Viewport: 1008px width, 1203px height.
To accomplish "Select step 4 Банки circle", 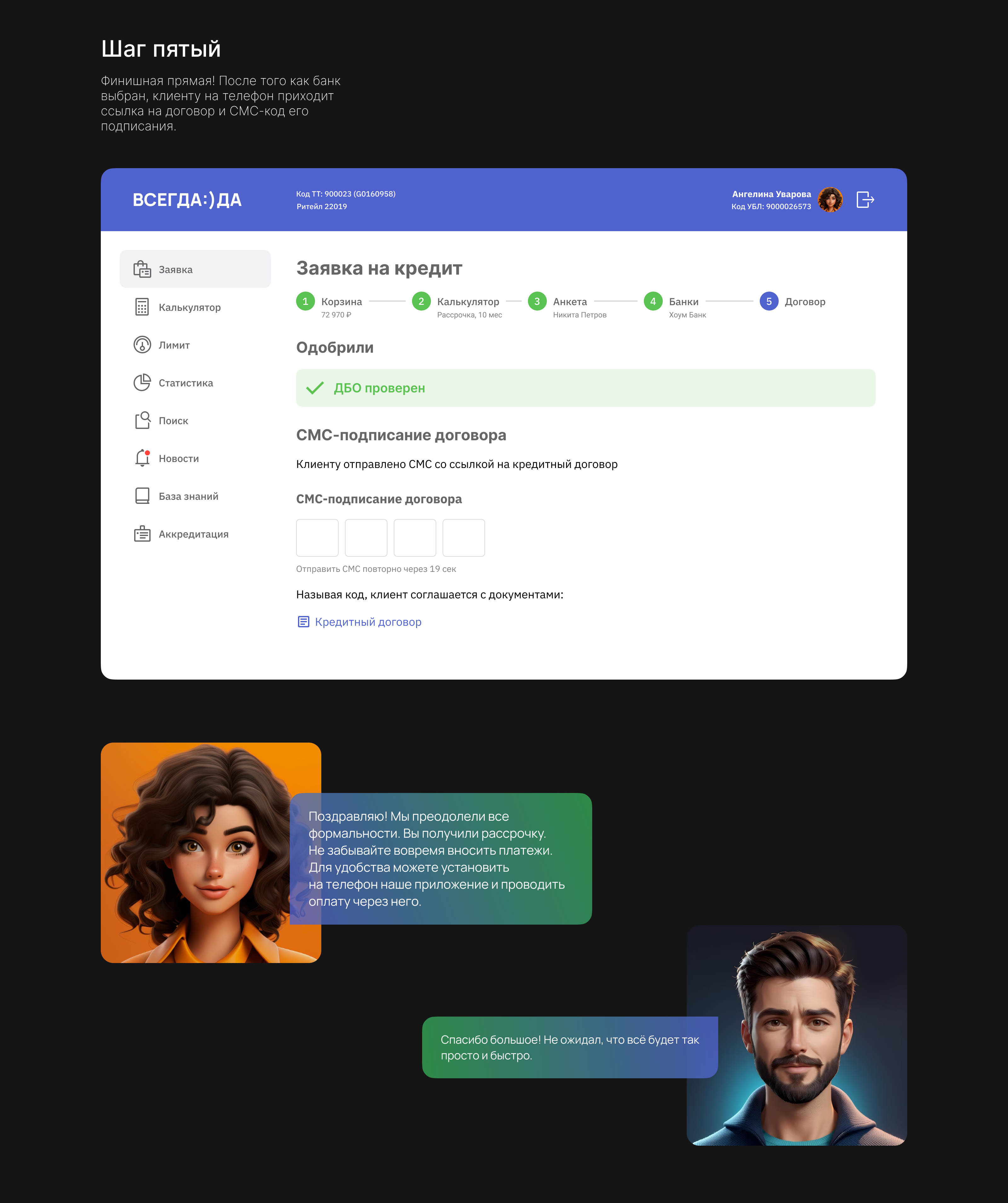I will [653, 301].
